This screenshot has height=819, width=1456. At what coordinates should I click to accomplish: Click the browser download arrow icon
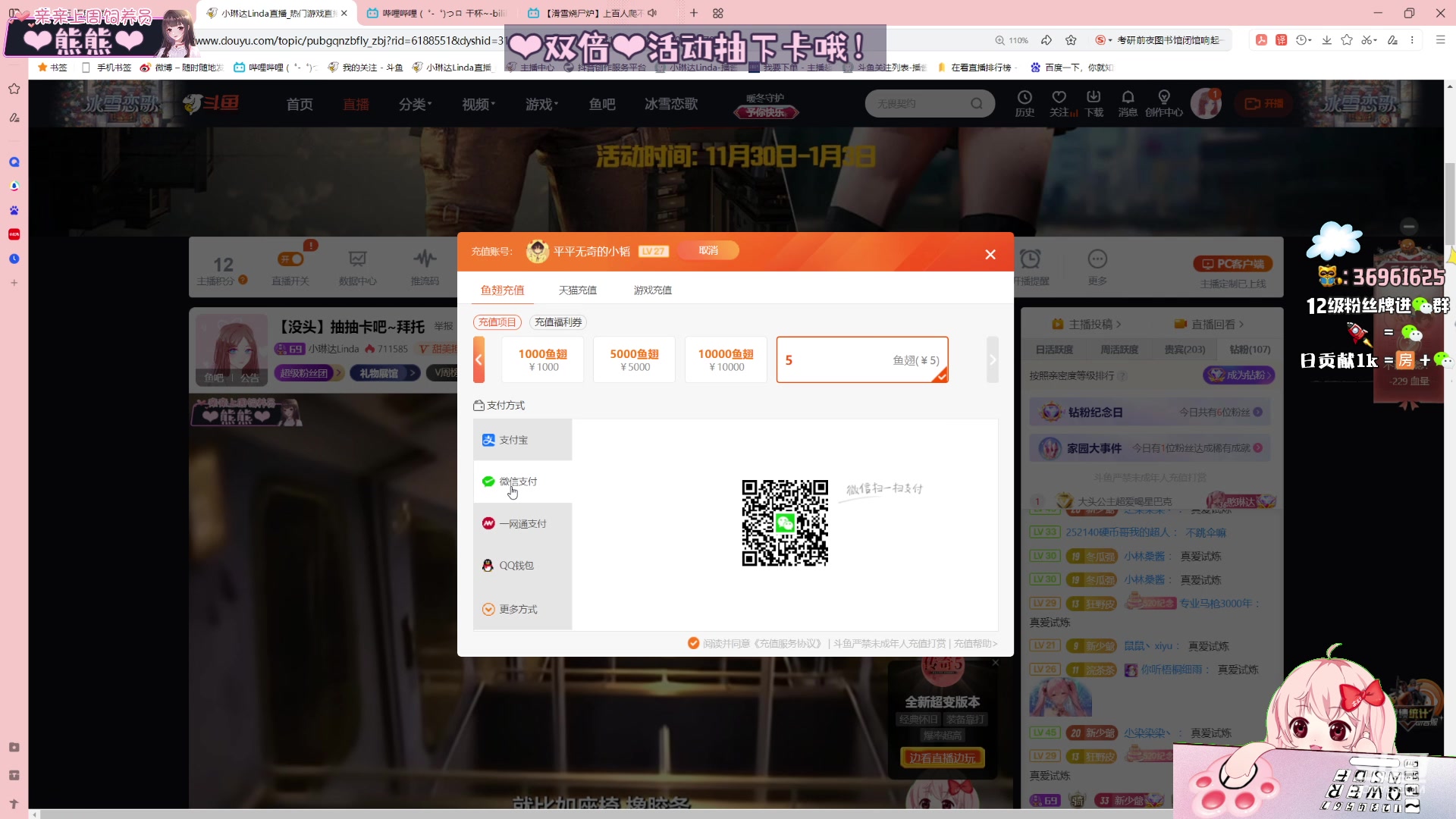coord(1326,40)
